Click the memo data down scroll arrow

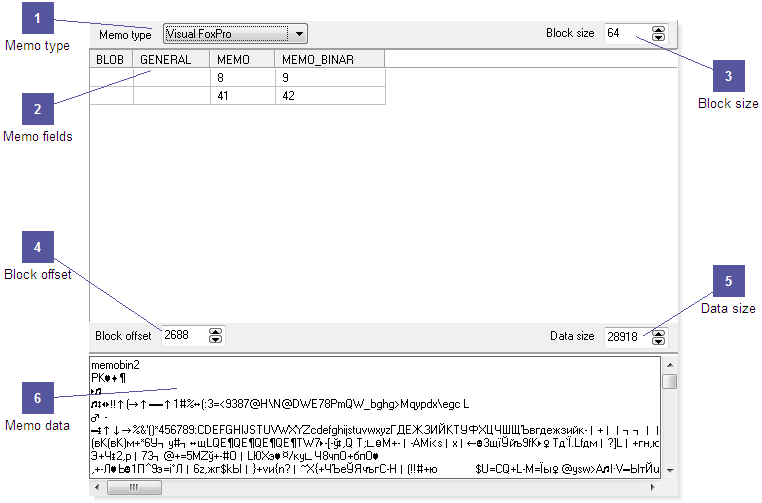(x=670, y=470)
